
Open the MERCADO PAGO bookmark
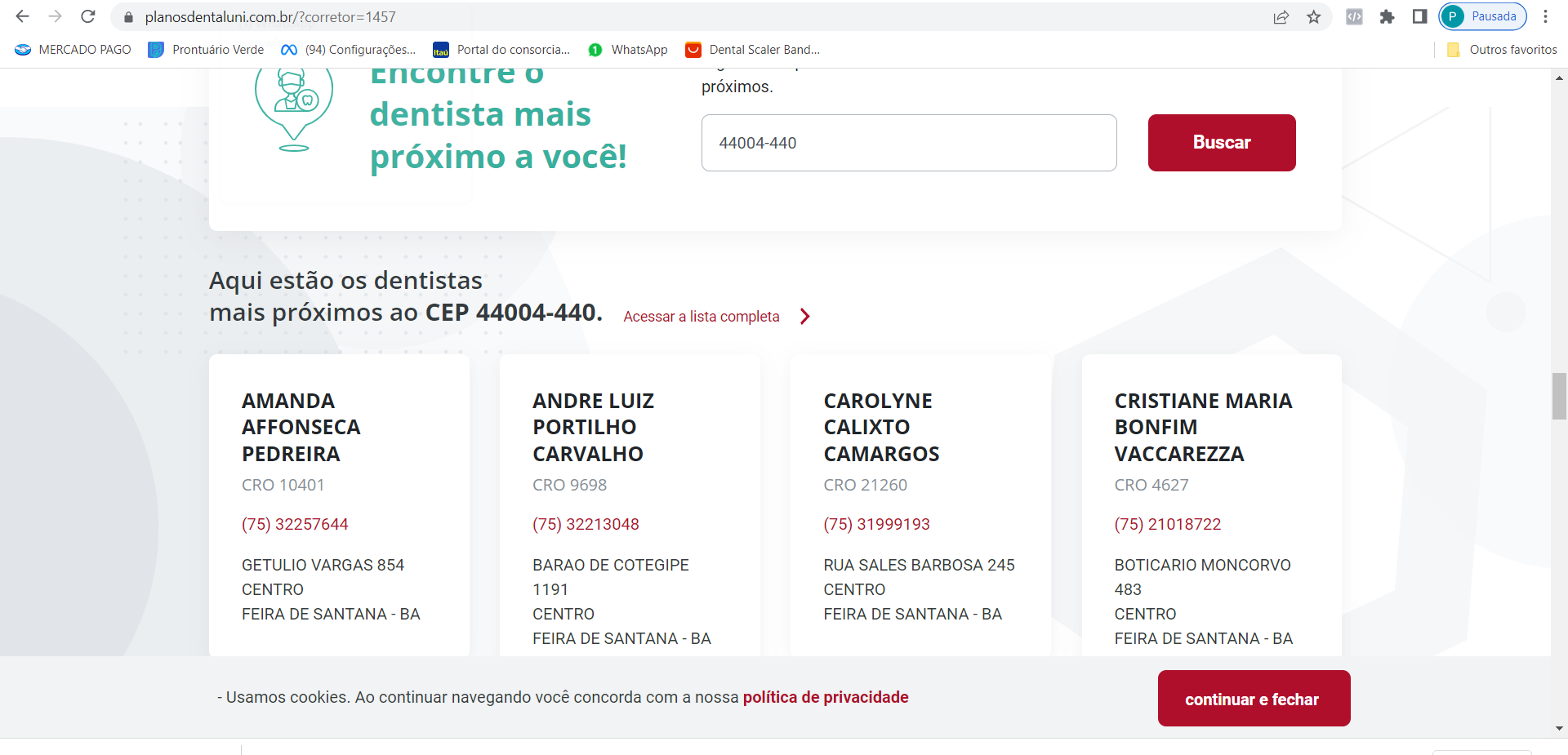tap(73, 50)
